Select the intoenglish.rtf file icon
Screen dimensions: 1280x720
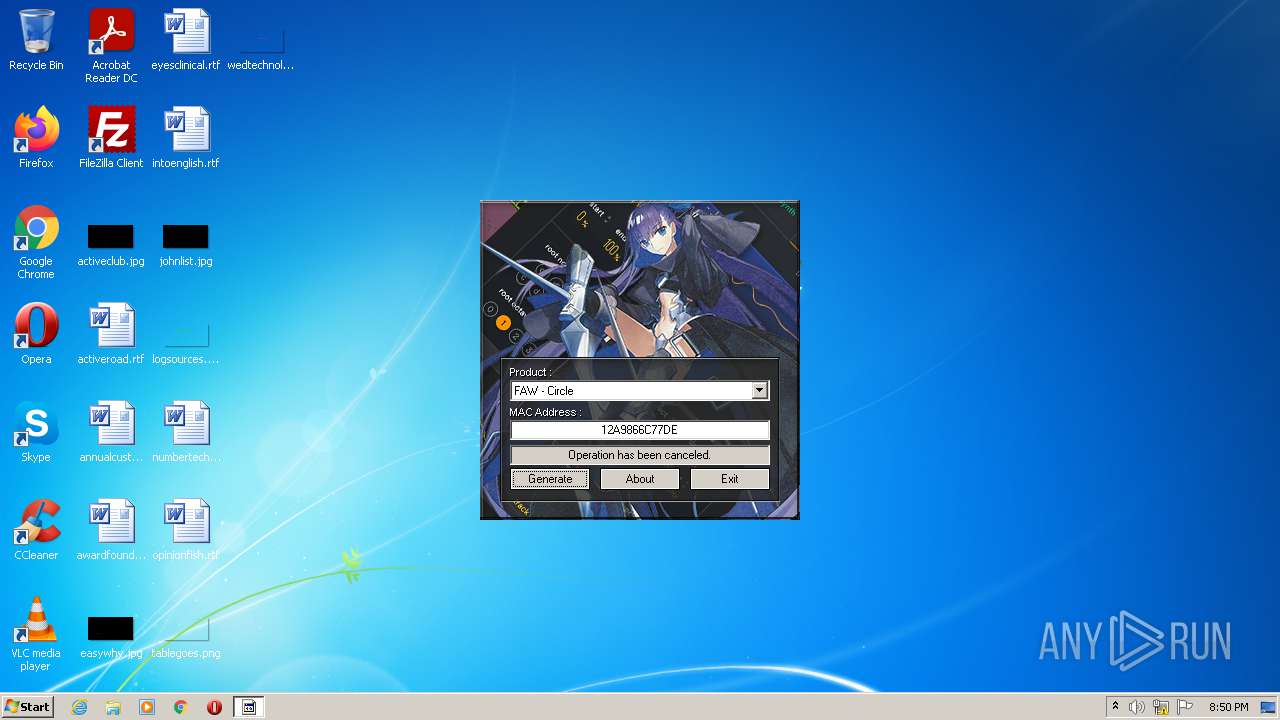[186, 138]
